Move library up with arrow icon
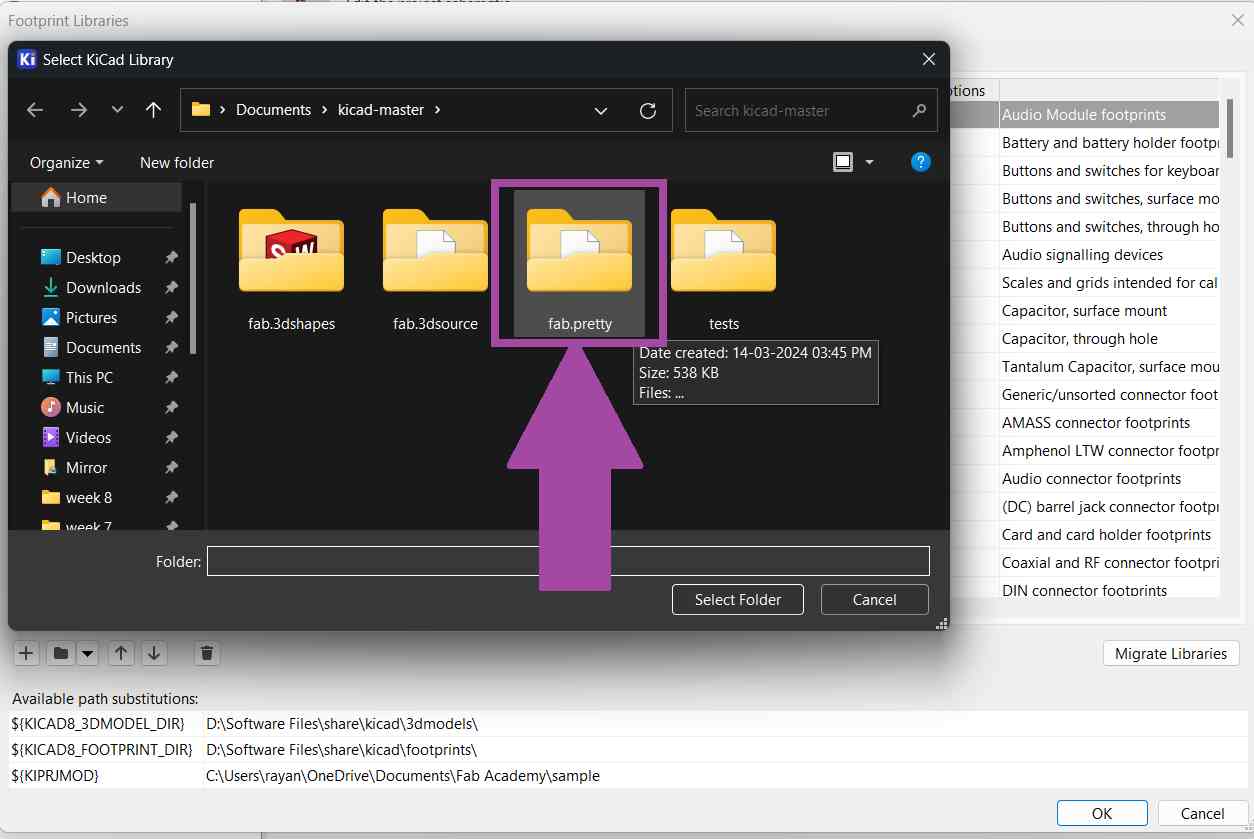The width and height of the screenshot is (1254, 839). tap(121, 654)
